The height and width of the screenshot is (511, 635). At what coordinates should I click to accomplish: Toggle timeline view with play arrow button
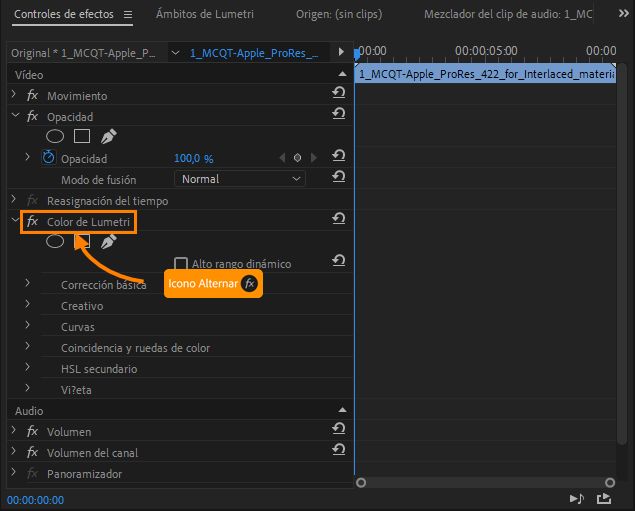[x=341, y=52]
